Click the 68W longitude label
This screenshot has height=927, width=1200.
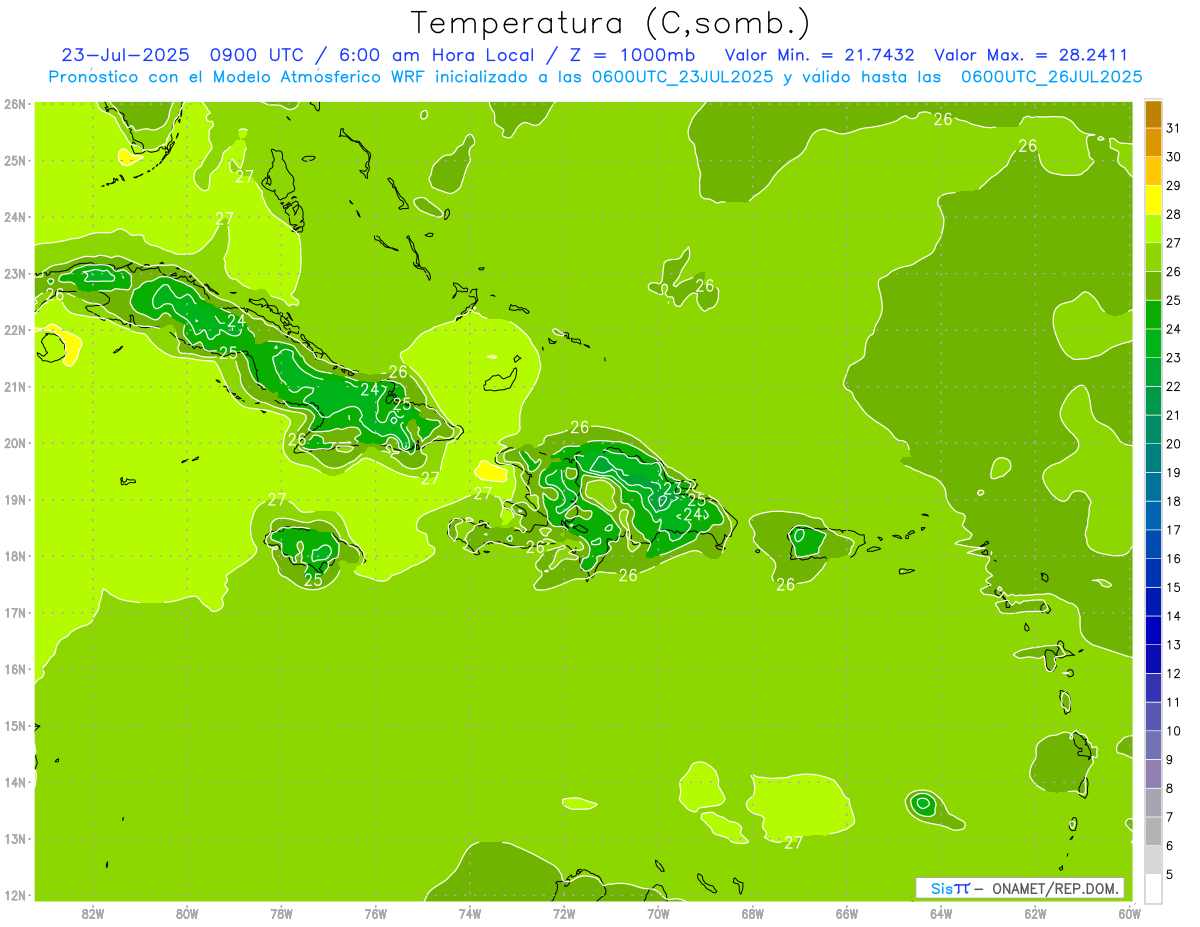pos(753,913)
